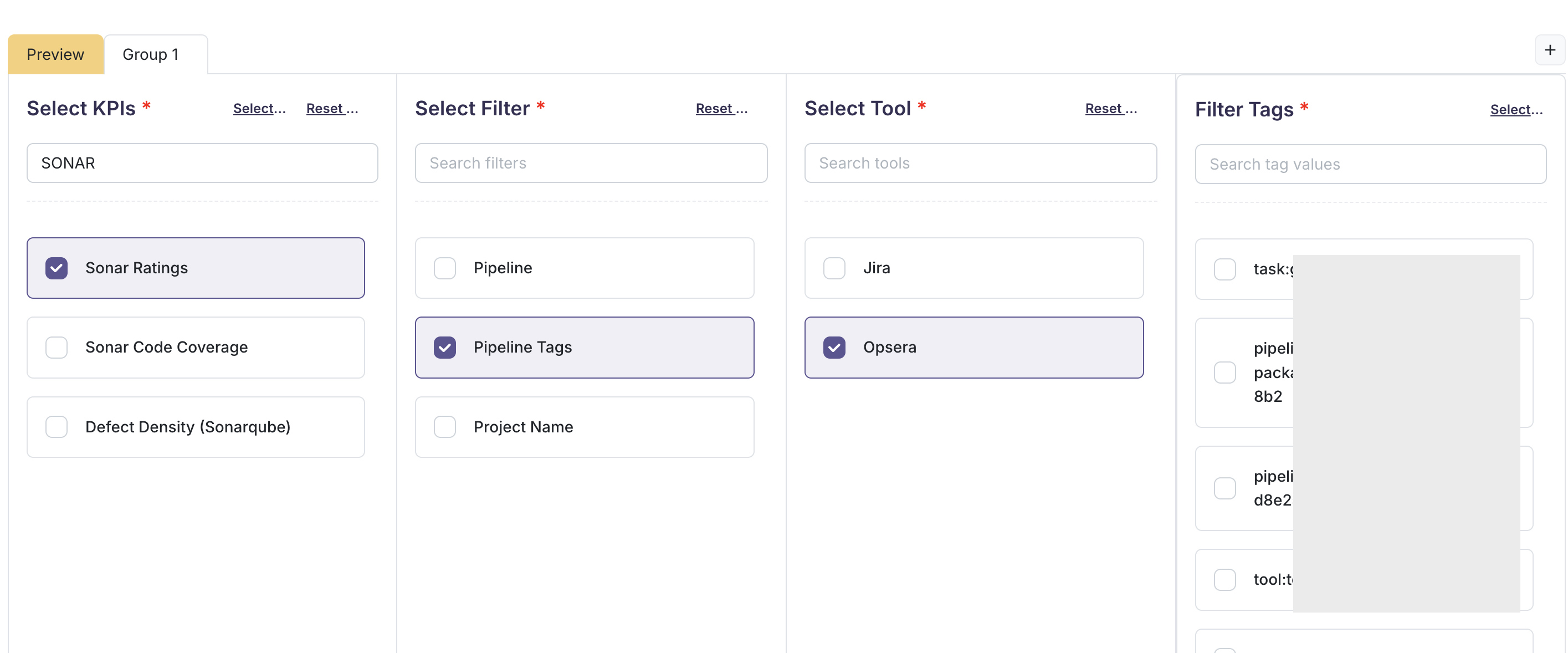The width and height of the screenshot is (1568, 653).
Task: Focus the Search filters field
Action: point(591,163)
